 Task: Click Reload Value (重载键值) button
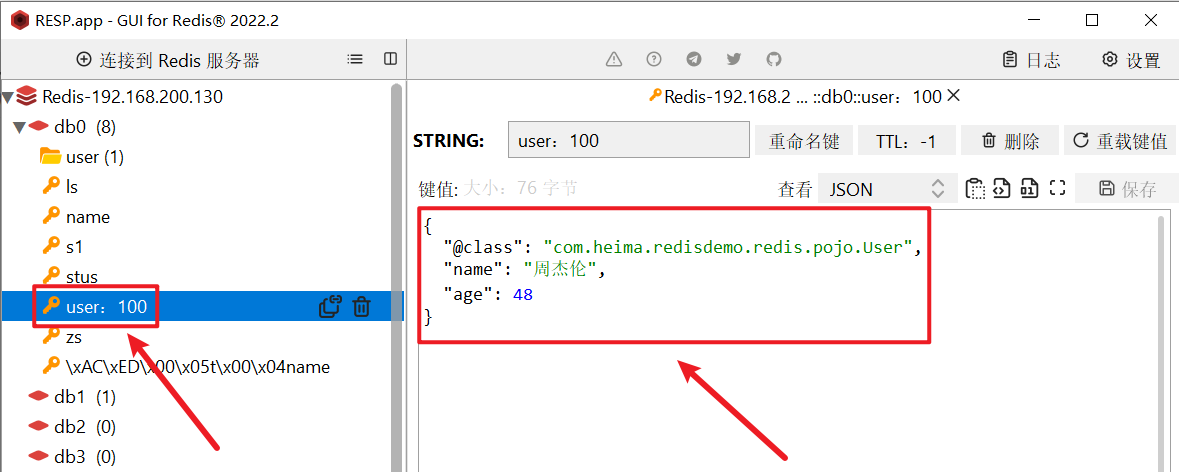pos(1120,141)
